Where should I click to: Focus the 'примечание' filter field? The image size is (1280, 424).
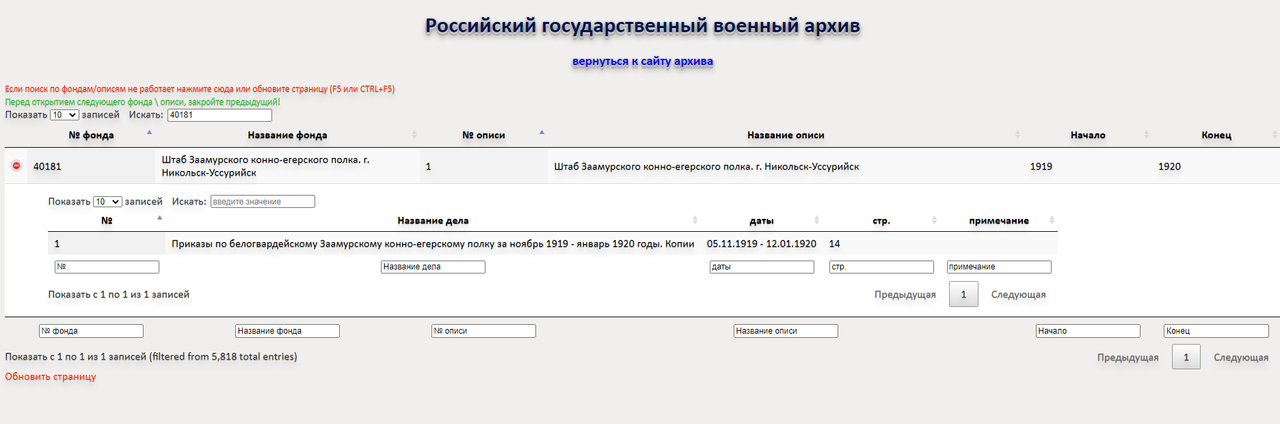(x=999, y=267)
